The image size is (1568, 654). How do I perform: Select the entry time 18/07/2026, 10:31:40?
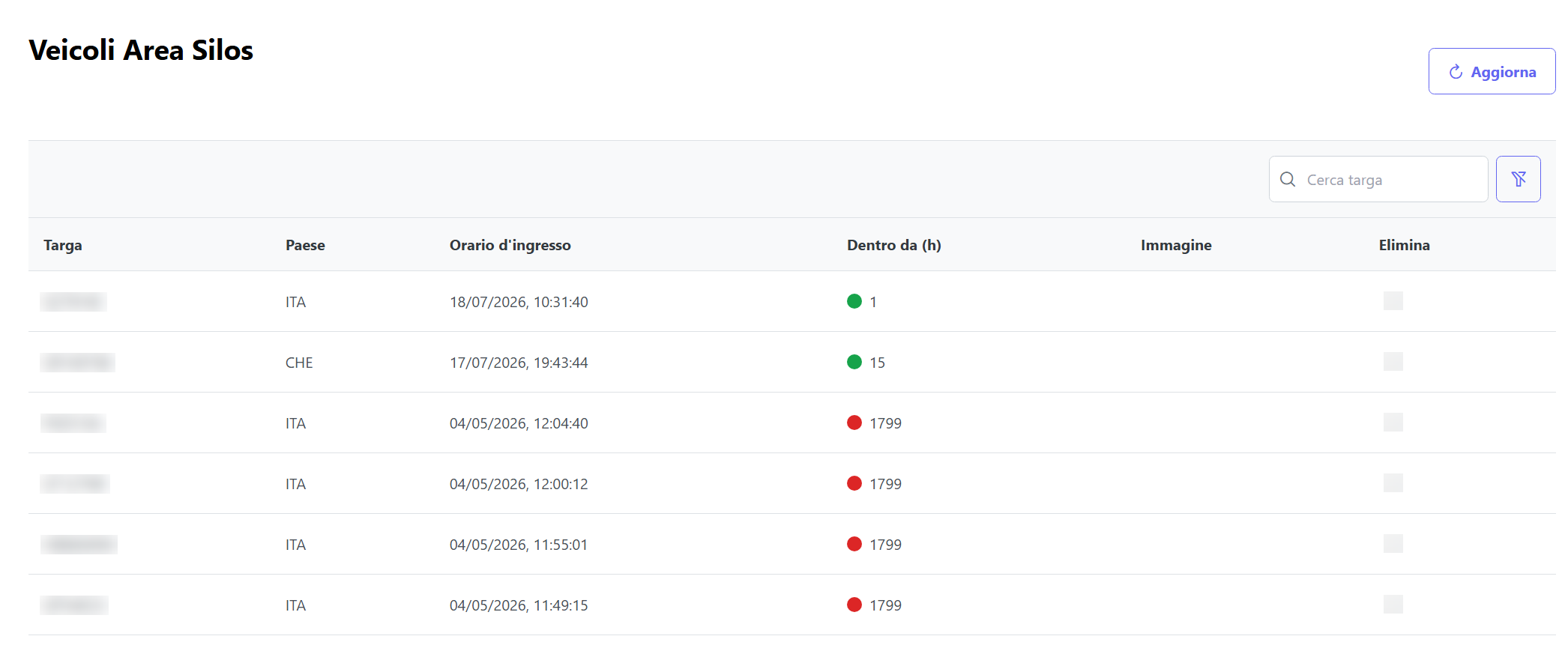tap(519, 302)
